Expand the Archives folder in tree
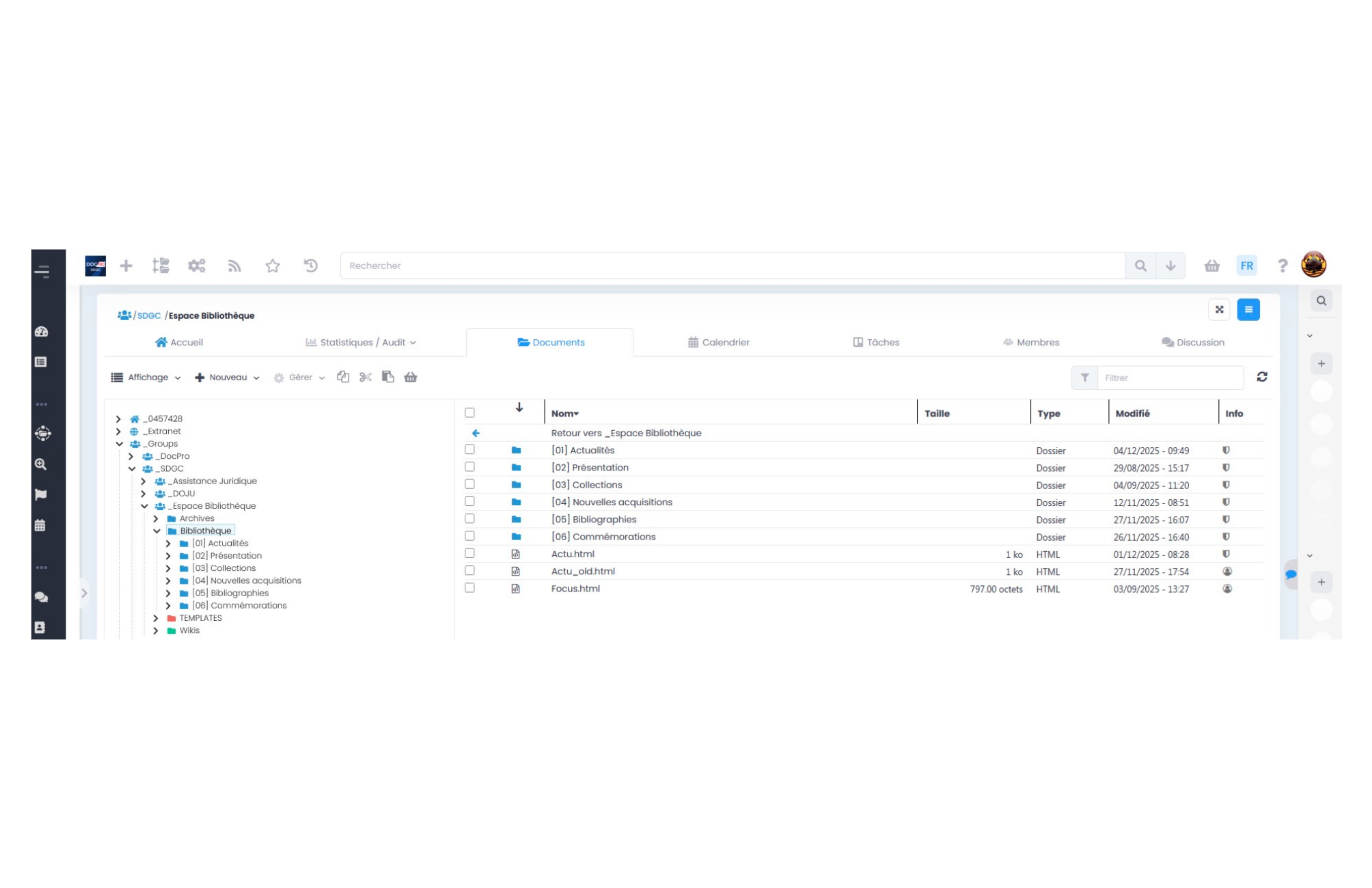The width and height of the screenshot is (1372, 888). [156, 518]
